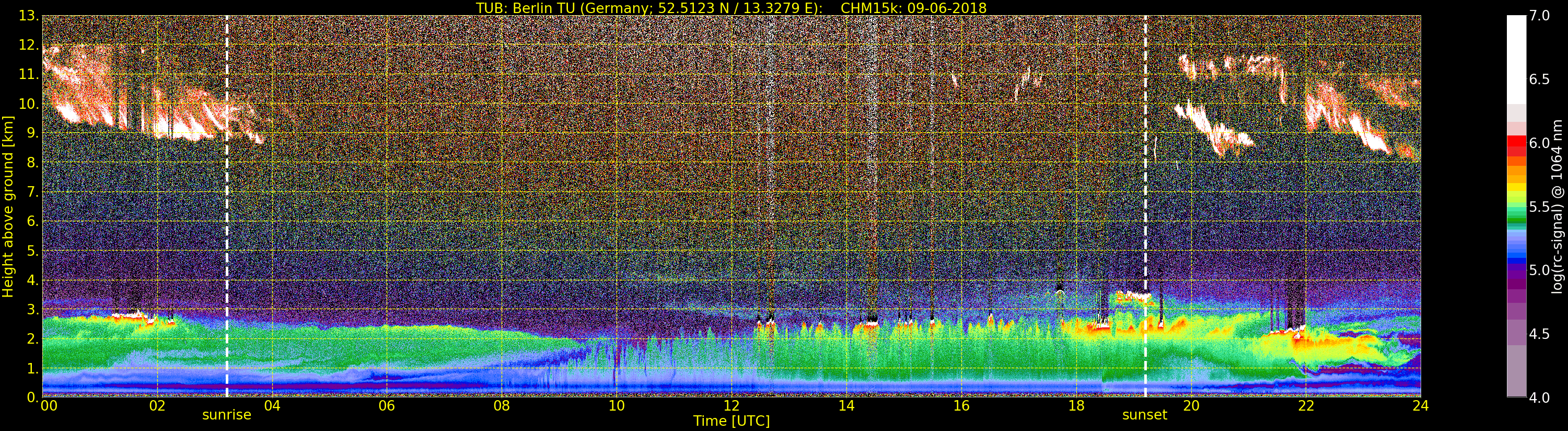Click the 'Height above ground [km]' axis label

click(x=8, y=206)
